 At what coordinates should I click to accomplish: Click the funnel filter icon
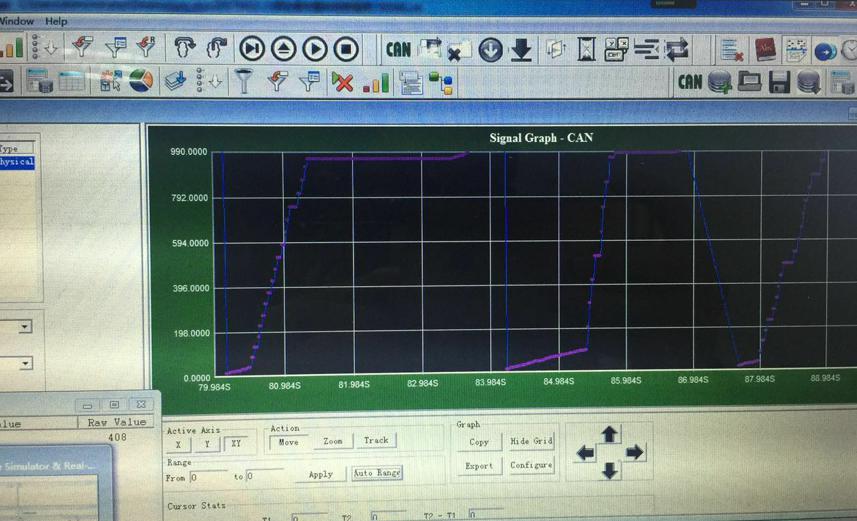pyautogui.click(x=244, y=81)
